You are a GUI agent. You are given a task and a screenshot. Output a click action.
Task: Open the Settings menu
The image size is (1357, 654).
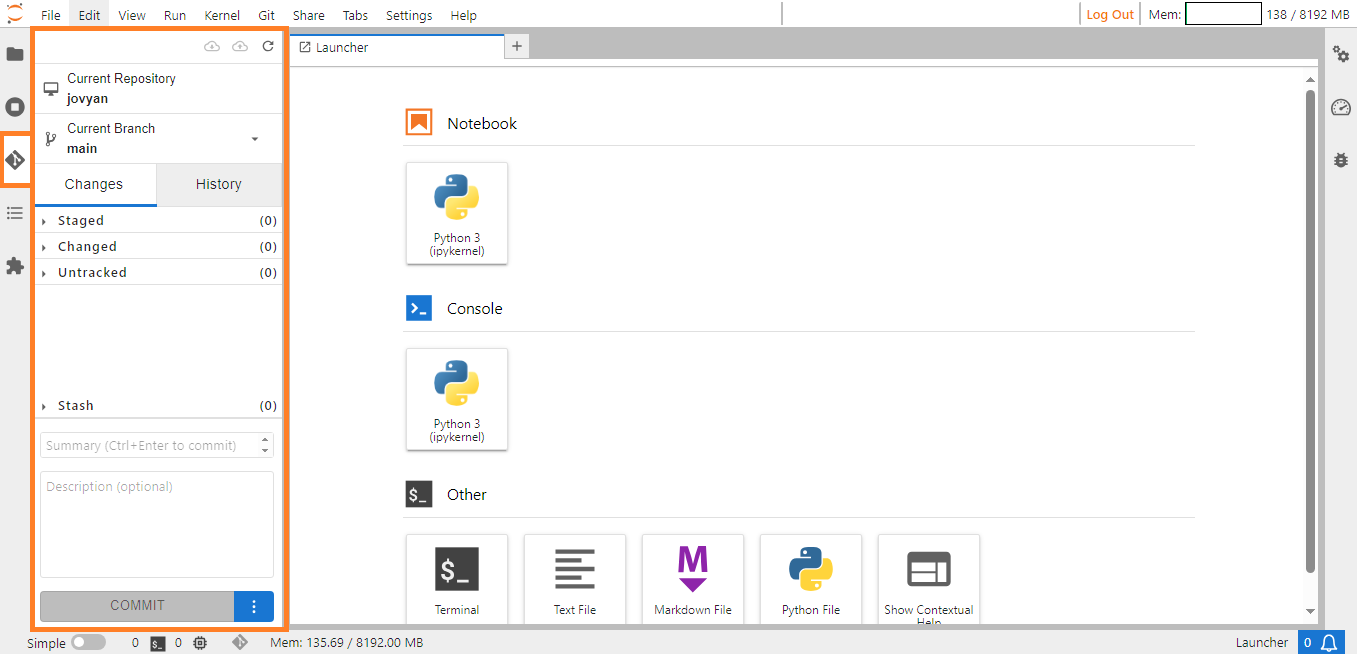tap(409, 15)
